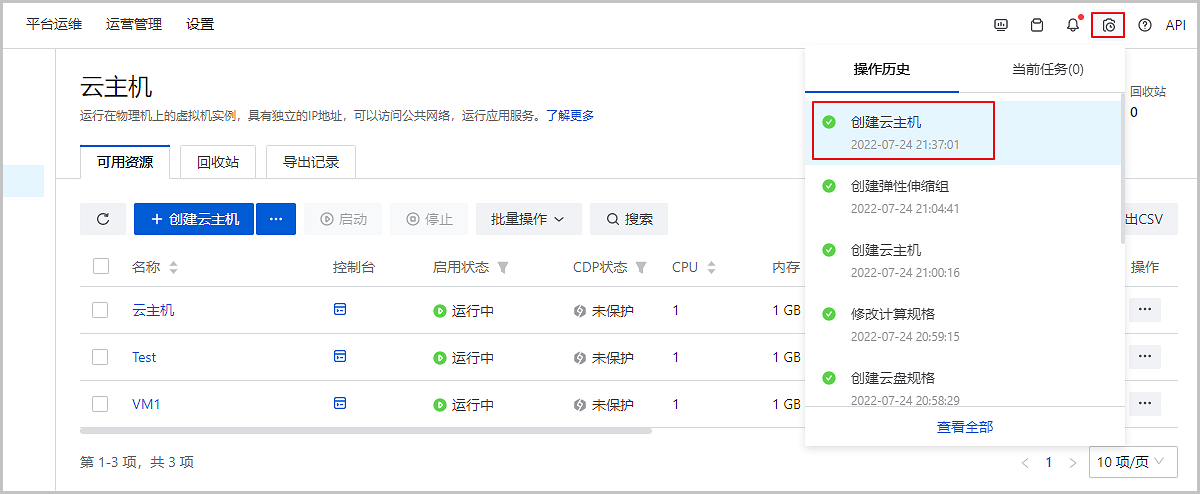This screenshot has height=494, width=1200.
Task: Filter by enabled status funnel icon
Action: pos(503,268)
